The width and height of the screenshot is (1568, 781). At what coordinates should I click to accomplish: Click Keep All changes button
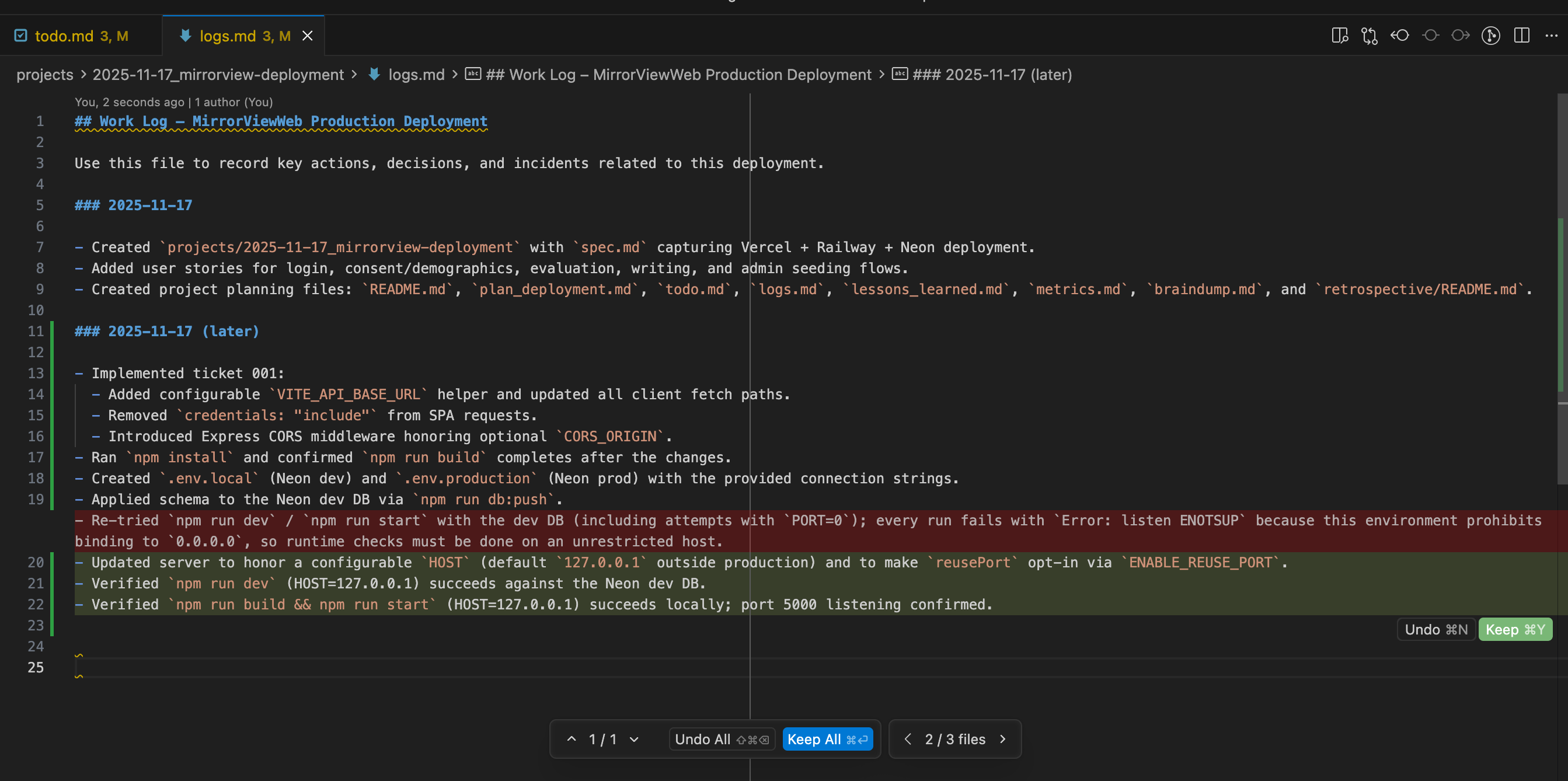tap(827, 739)
